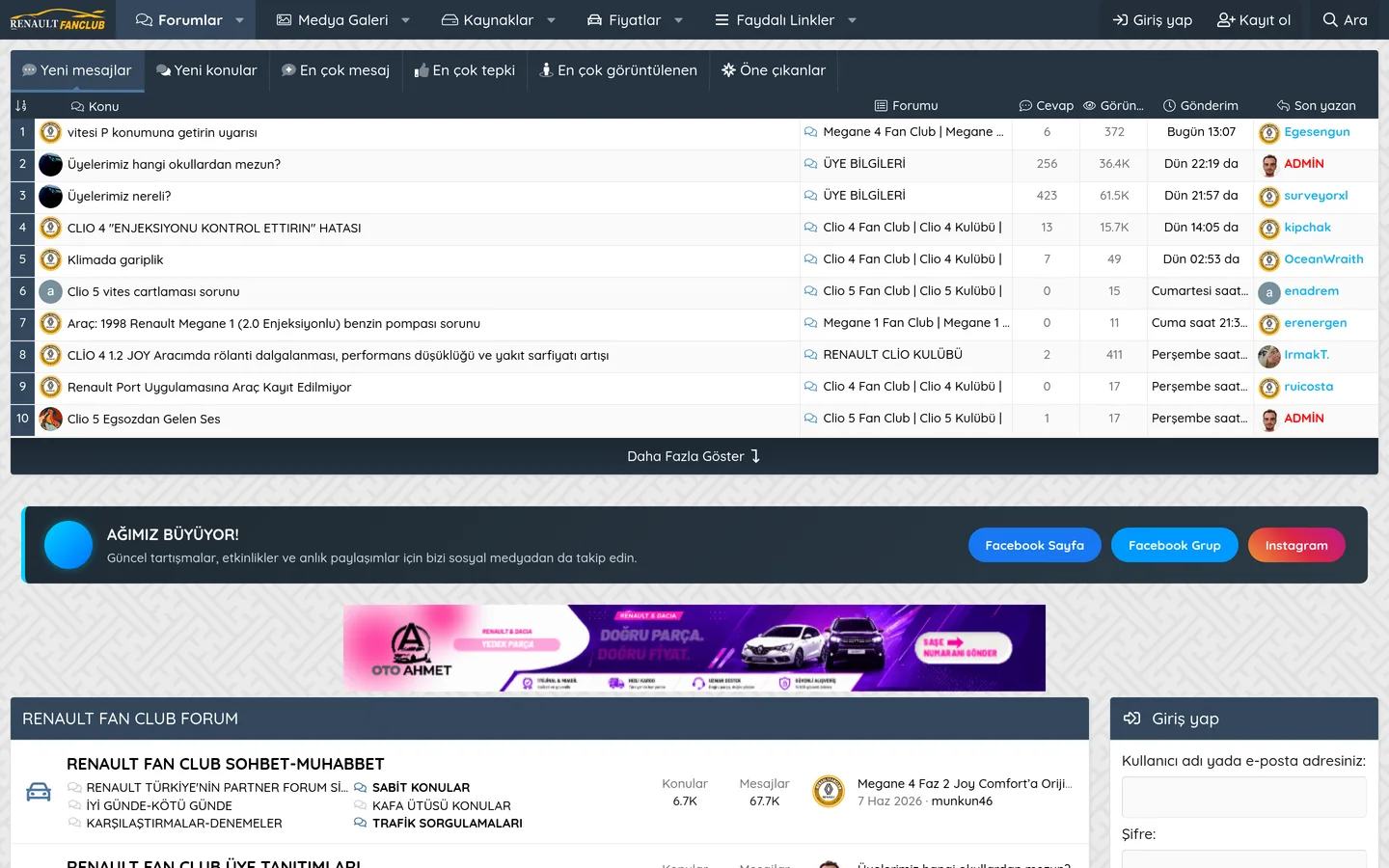Click the munkun46 username link

point(962,801)
